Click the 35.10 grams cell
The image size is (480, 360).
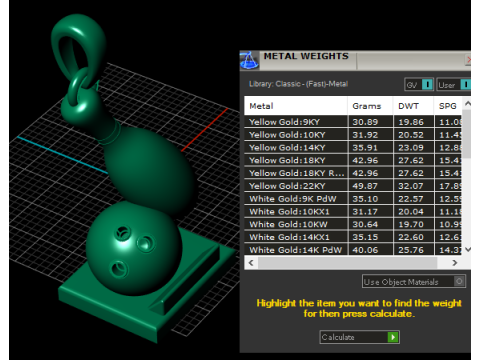[x=370, y=199]
